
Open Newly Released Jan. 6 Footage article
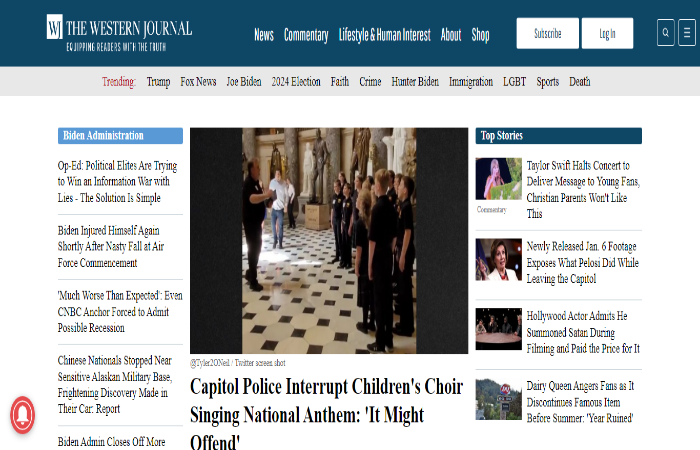(x=582, y=262)
